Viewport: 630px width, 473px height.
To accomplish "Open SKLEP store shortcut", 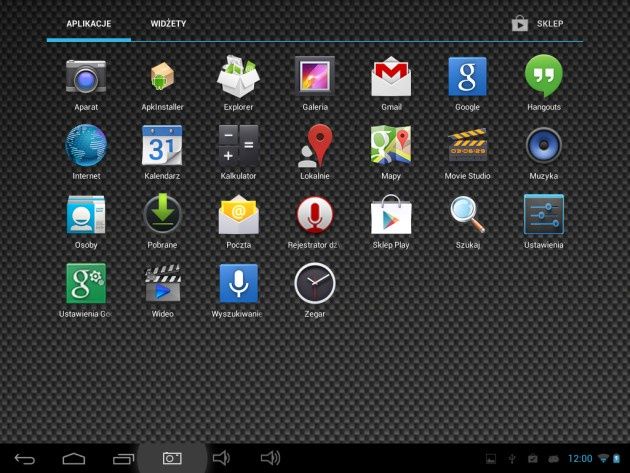I will [538, 24].
